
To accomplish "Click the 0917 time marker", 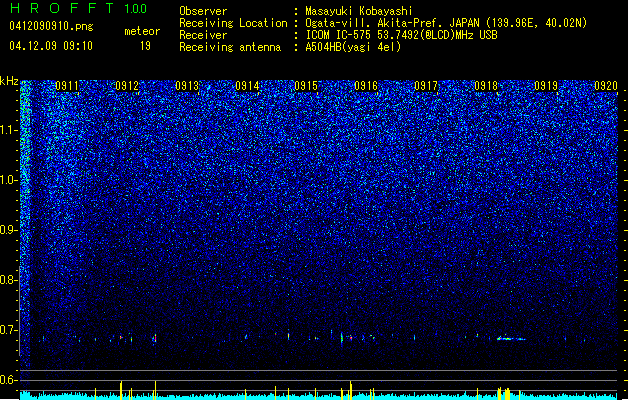I will [x=426, y=86].
